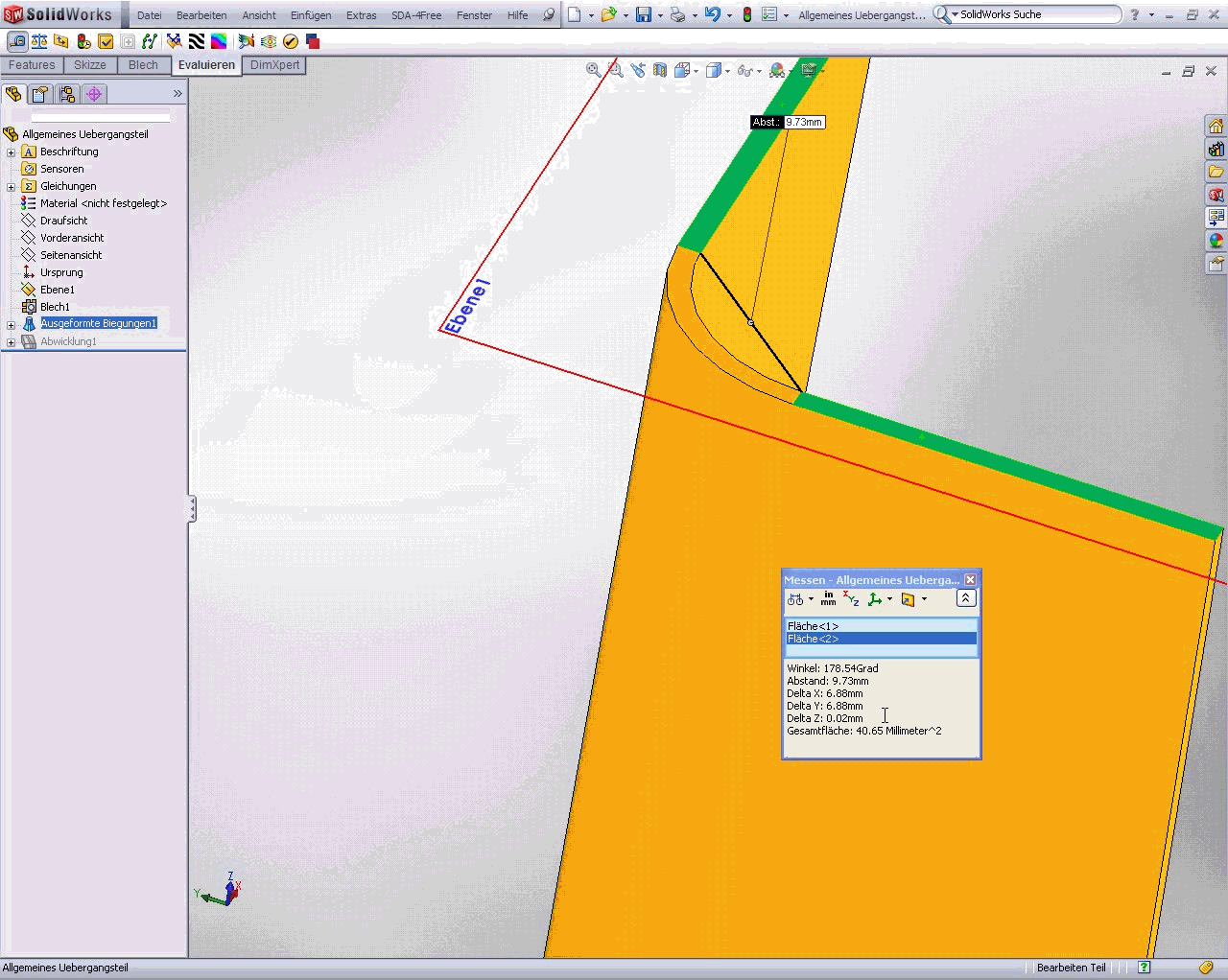Switch to the Blech tab
The image size is (1228, 980).
[x=143, y=65]
